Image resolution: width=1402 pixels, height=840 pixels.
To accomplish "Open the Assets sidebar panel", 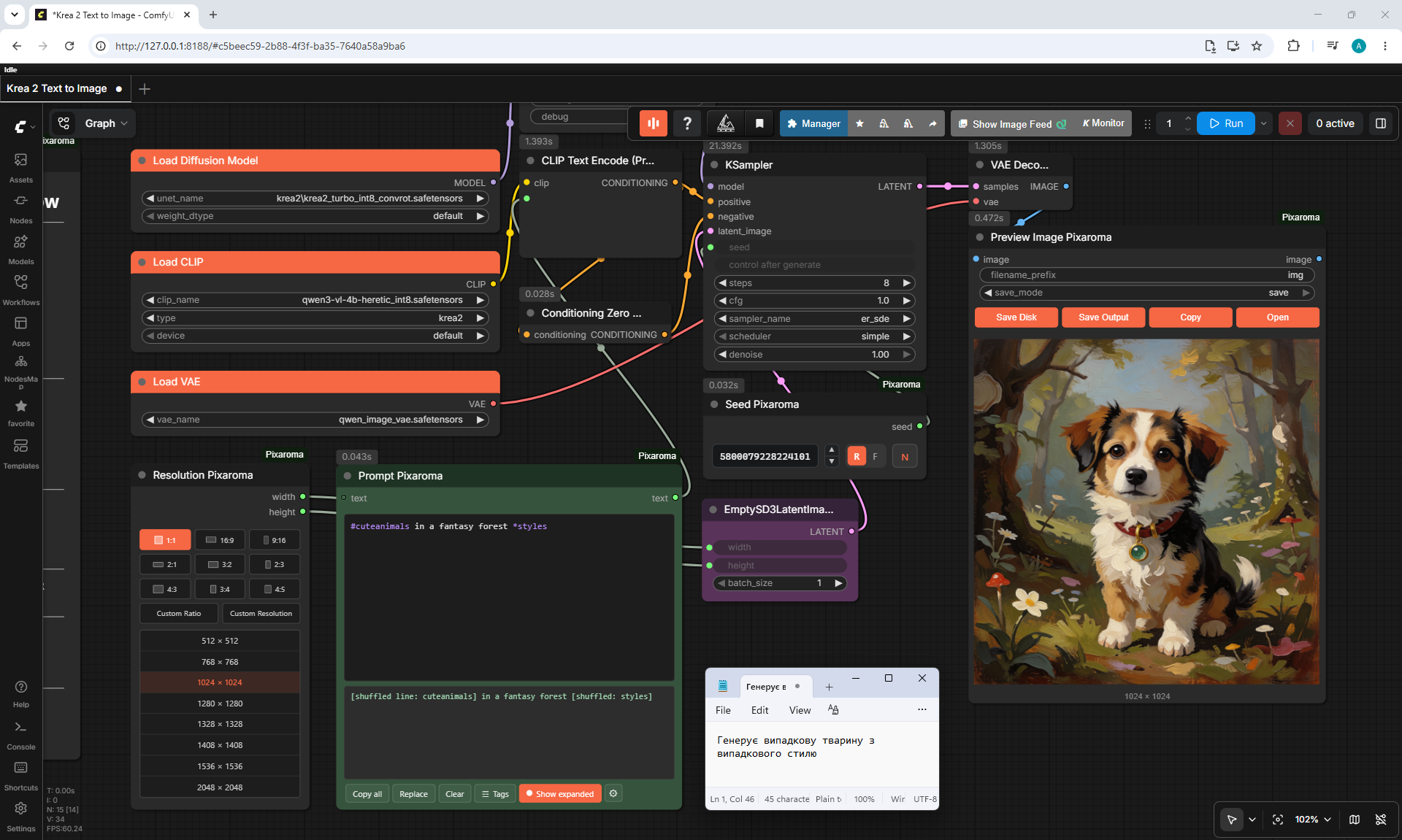I will click(x=20, y=167).
